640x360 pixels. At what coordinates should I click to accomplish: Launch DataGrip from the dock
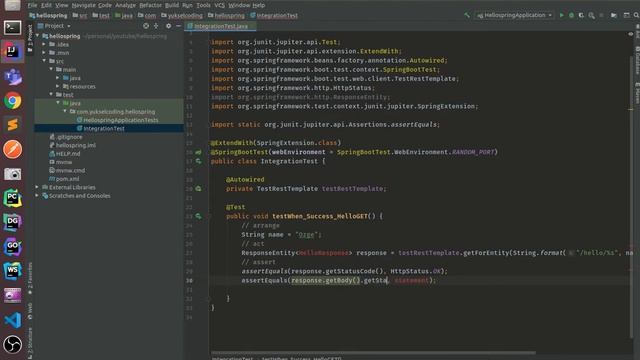tap(13, 222)
